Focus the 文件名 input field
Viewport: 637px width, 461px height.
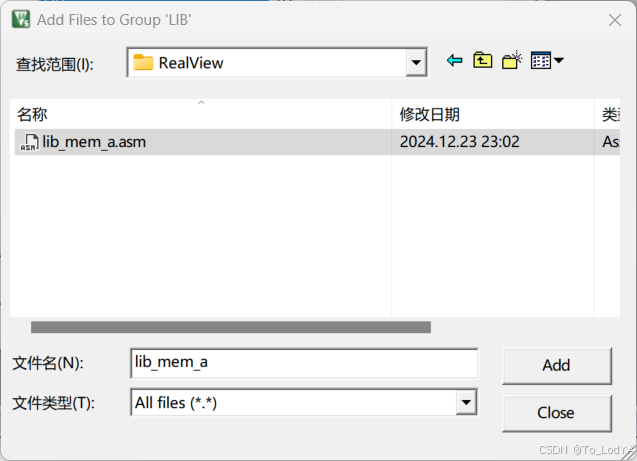pos(304,363)
